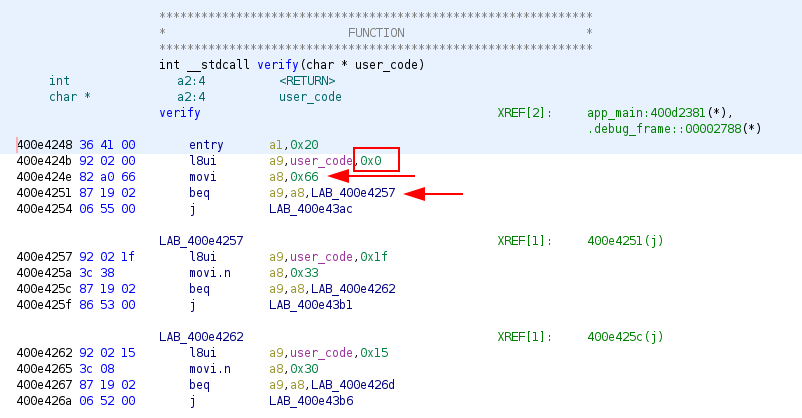This screenshot has height=418, width=802.
Task: Jump to LAB_400e43b6 operand target
Action: (311, 401)
